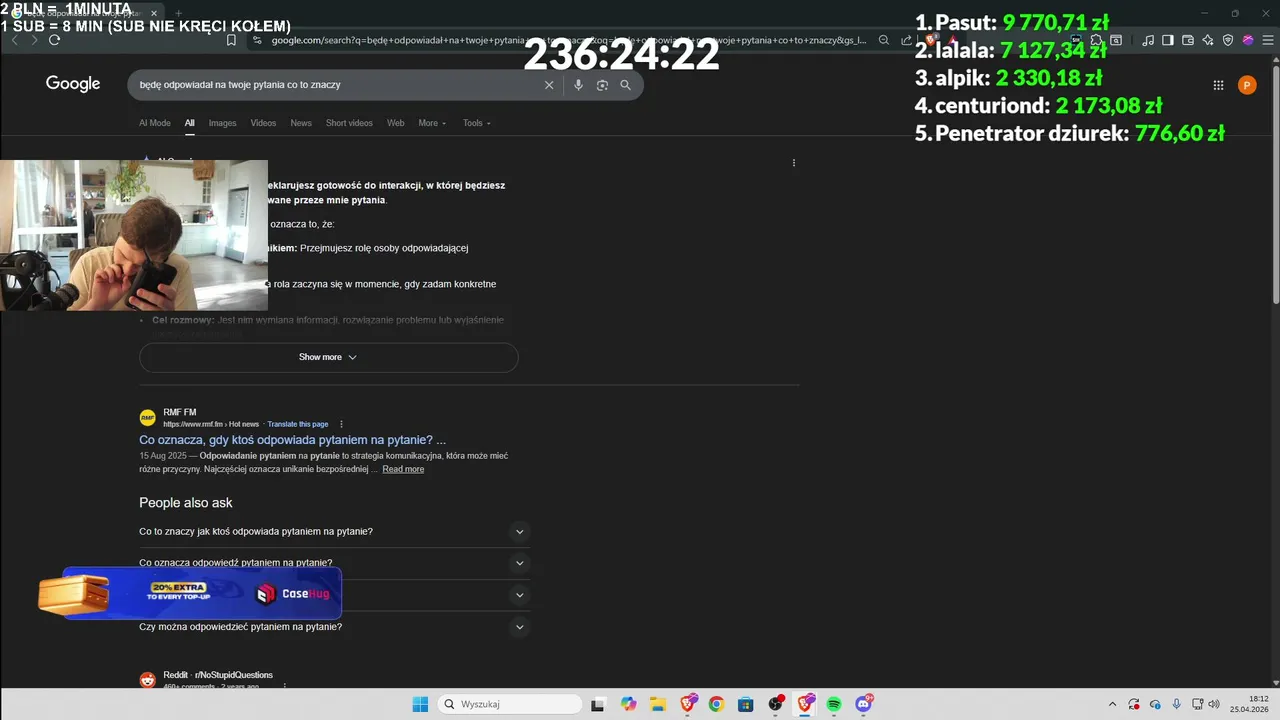Toggle the browser sidebar panel icon

pyautogui.click(x=1167, y=40)
